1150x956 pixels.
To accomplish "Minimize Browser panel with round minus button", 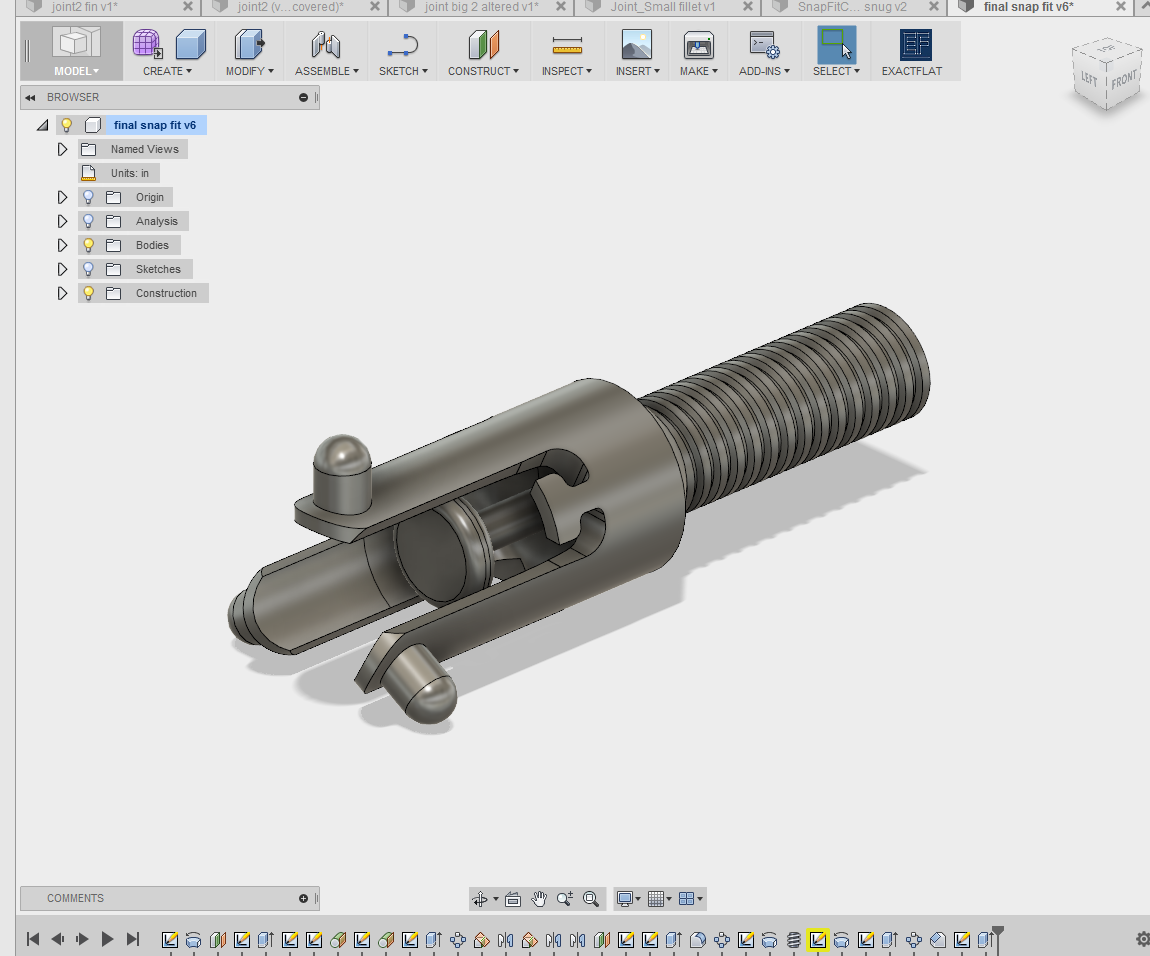I will click(x=303, y=98).
